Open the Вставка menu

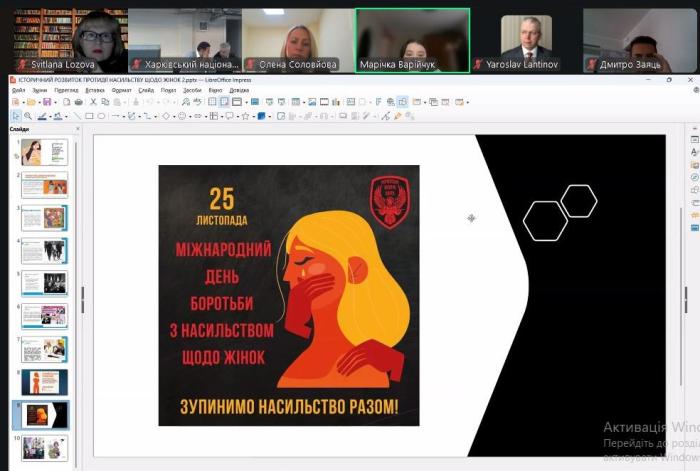(x=95, y=90)
